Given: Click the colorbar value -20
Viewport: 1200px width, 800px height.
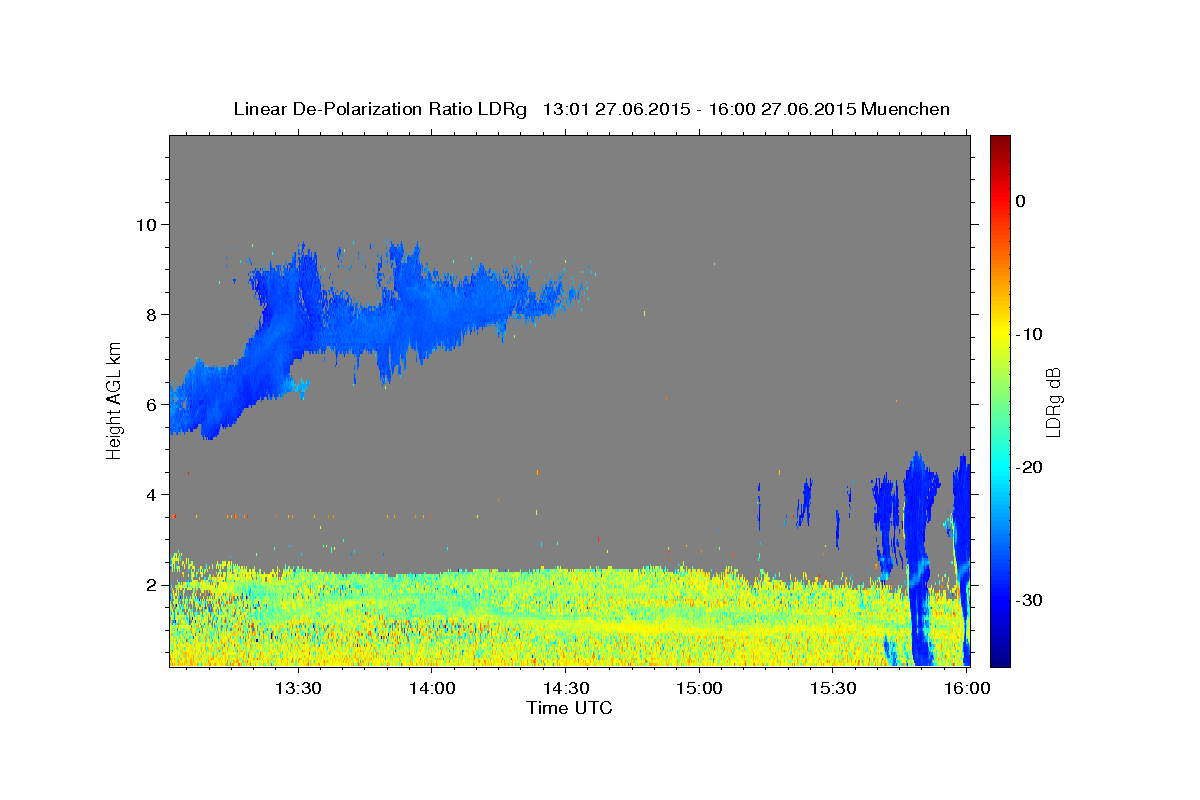Looking at the screenshot, I should (1030, 467).
